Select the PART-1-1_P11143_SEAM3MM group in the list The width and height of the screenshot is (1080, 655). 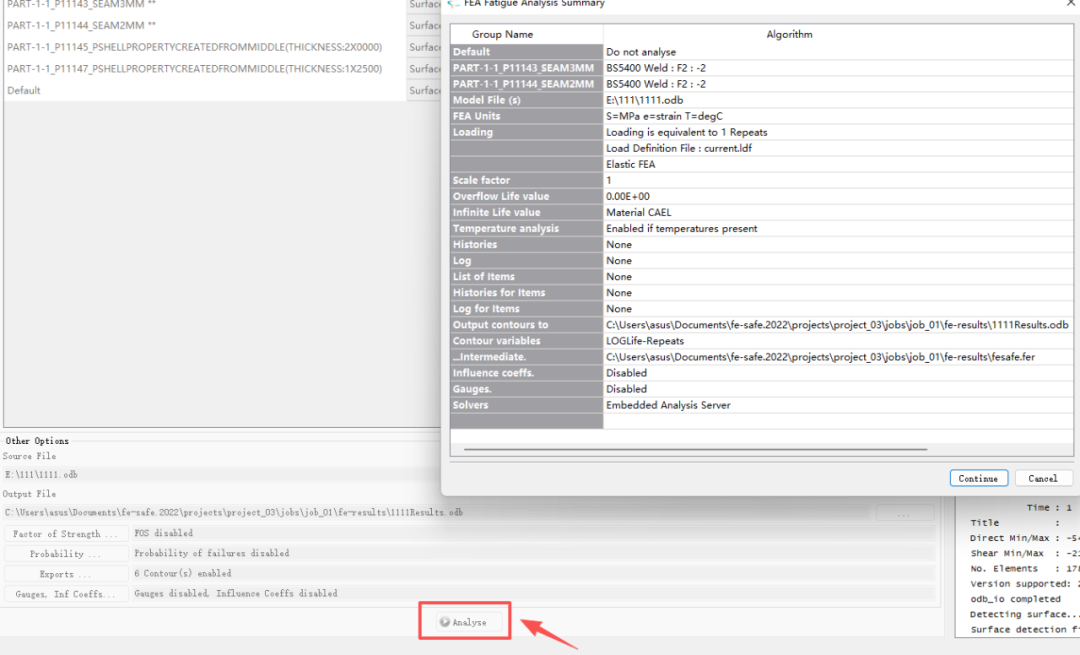205,5
